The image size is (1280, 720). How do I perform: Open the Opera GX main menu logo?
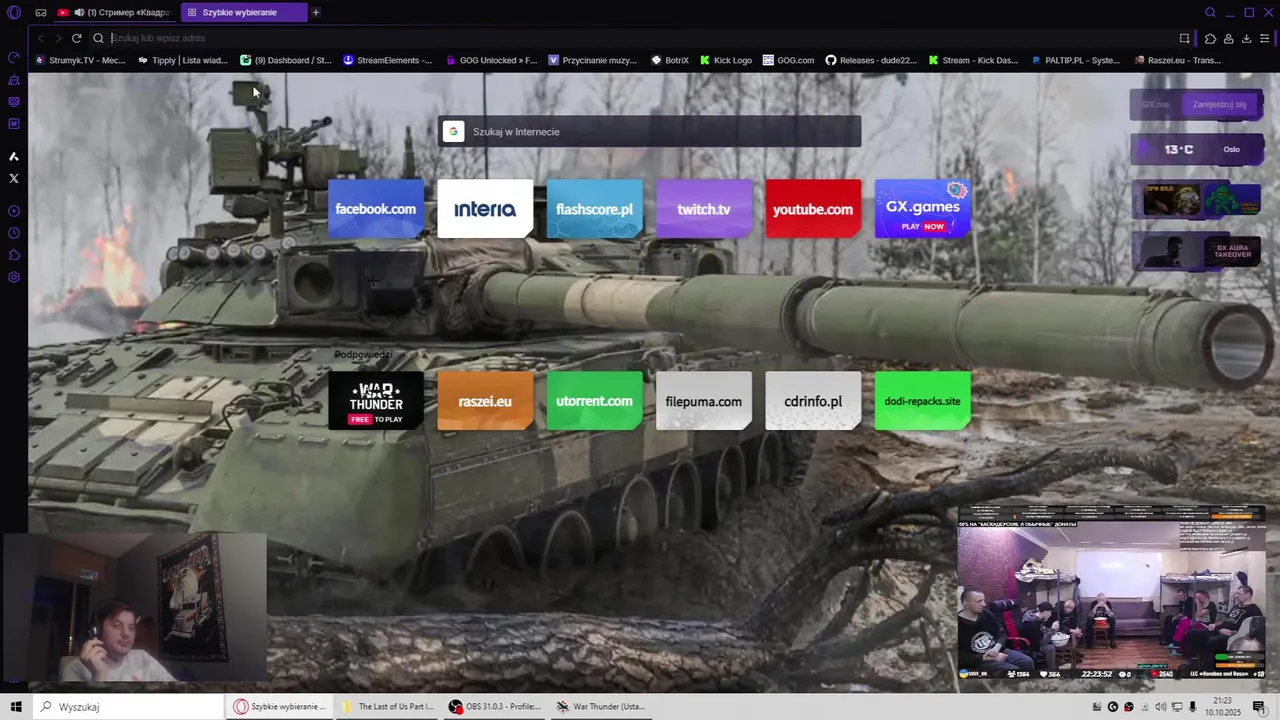(x=14, y=12)
